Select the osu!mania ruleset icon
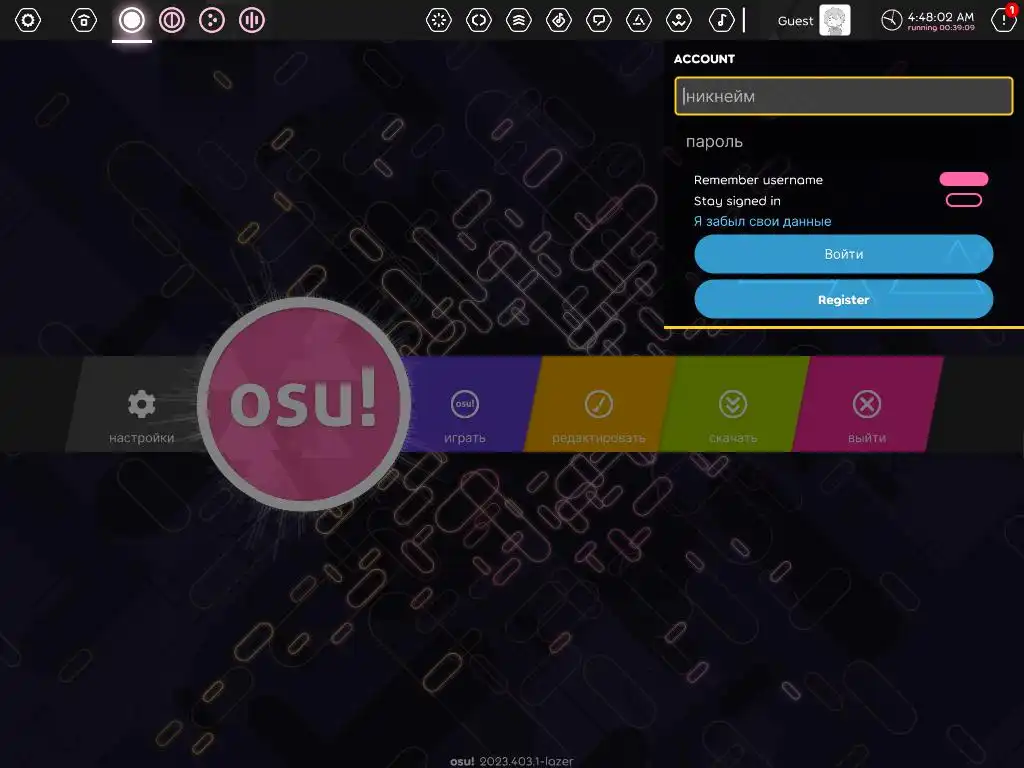 tap(251, 20)
